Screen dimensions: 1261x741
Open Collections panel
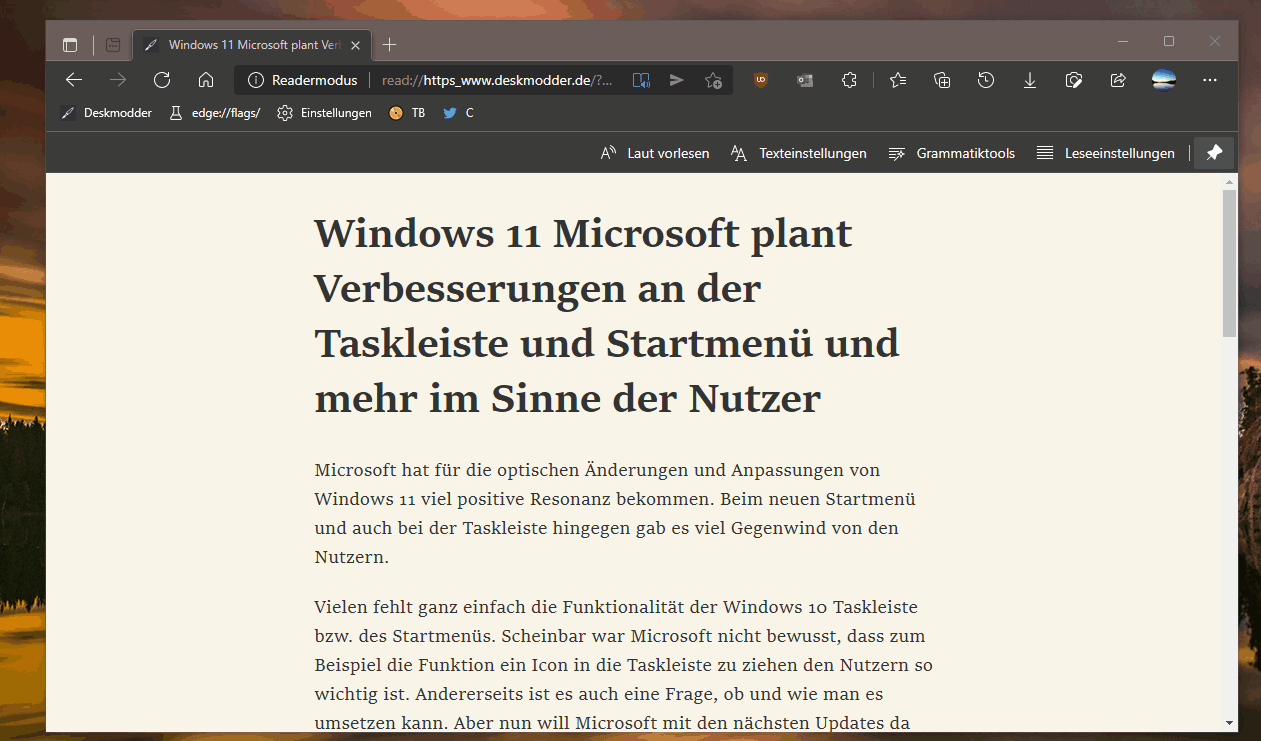942,80
